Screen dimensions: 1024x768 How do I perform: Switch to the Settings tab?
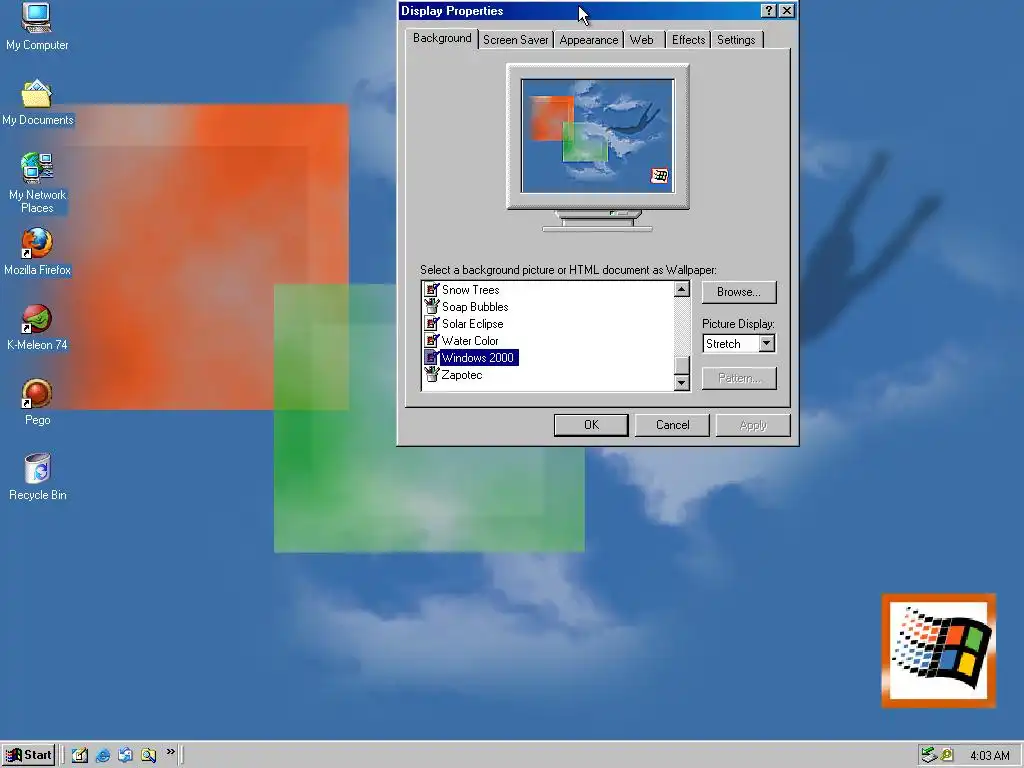736,40
